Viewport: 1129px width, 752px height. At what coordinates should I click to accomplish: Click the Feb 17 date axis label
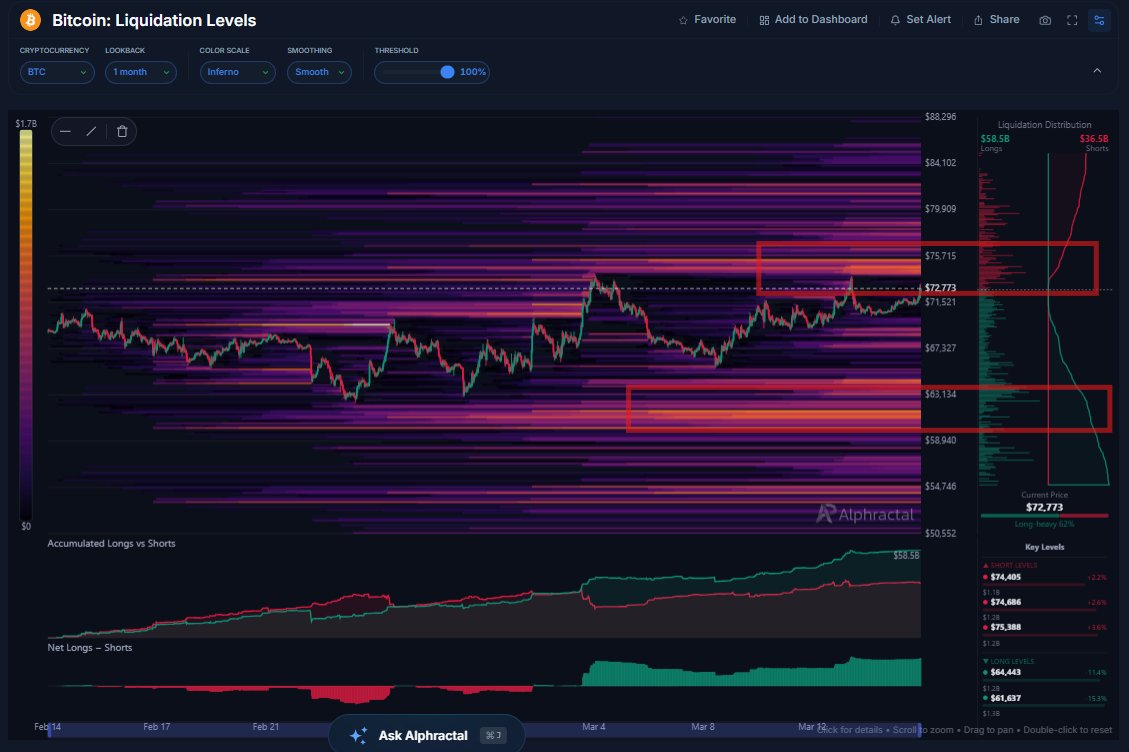click(x=156, y=727)
